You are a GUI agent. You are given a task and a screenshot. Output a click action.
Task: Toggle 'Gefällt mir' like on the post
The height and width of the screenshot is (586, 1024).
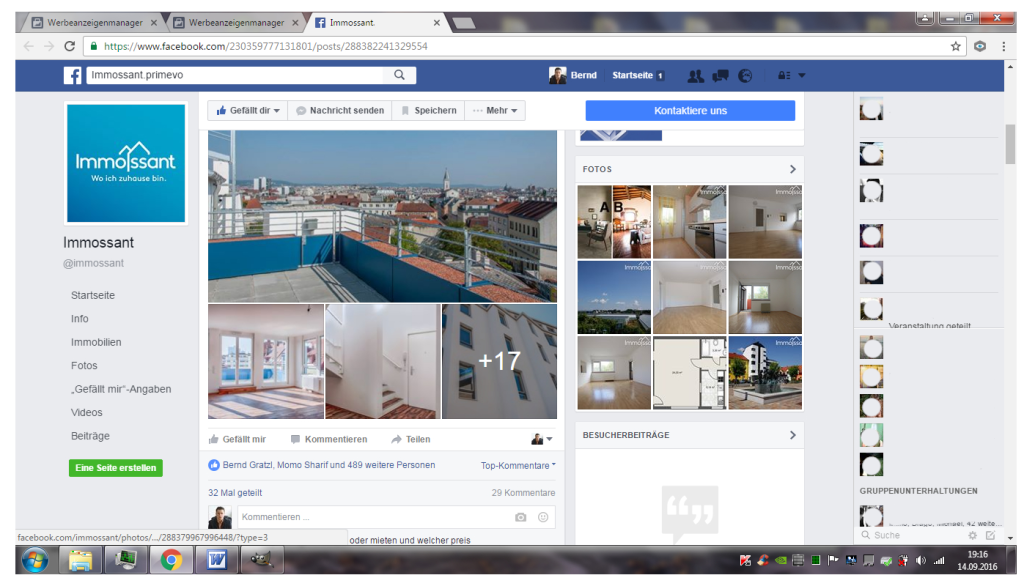click(x=237, y=439)
